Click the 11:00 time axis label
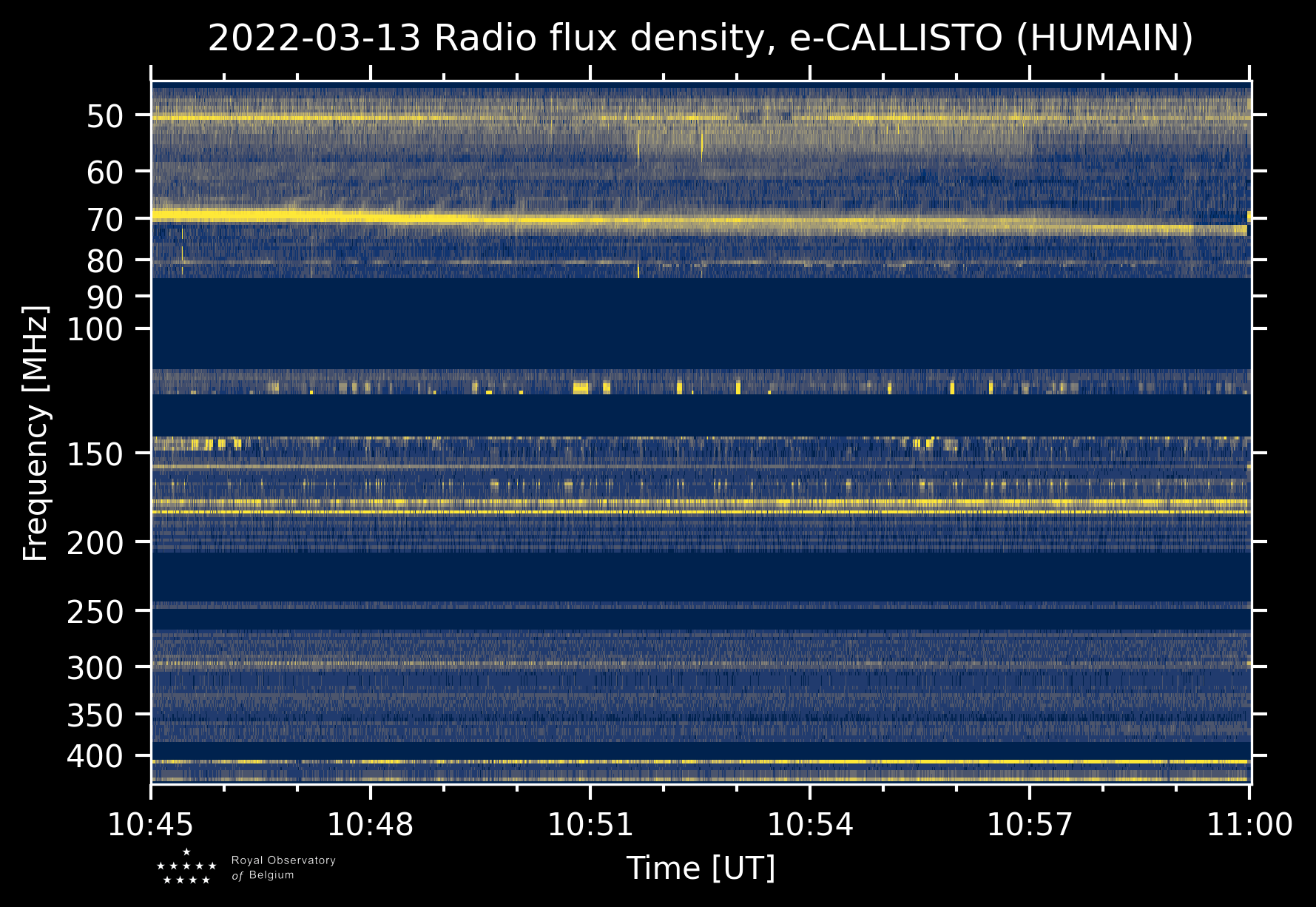Image resolution: width=1316 pixels, height=907 pixels. pyautogui.click(x=1249, y=824)
